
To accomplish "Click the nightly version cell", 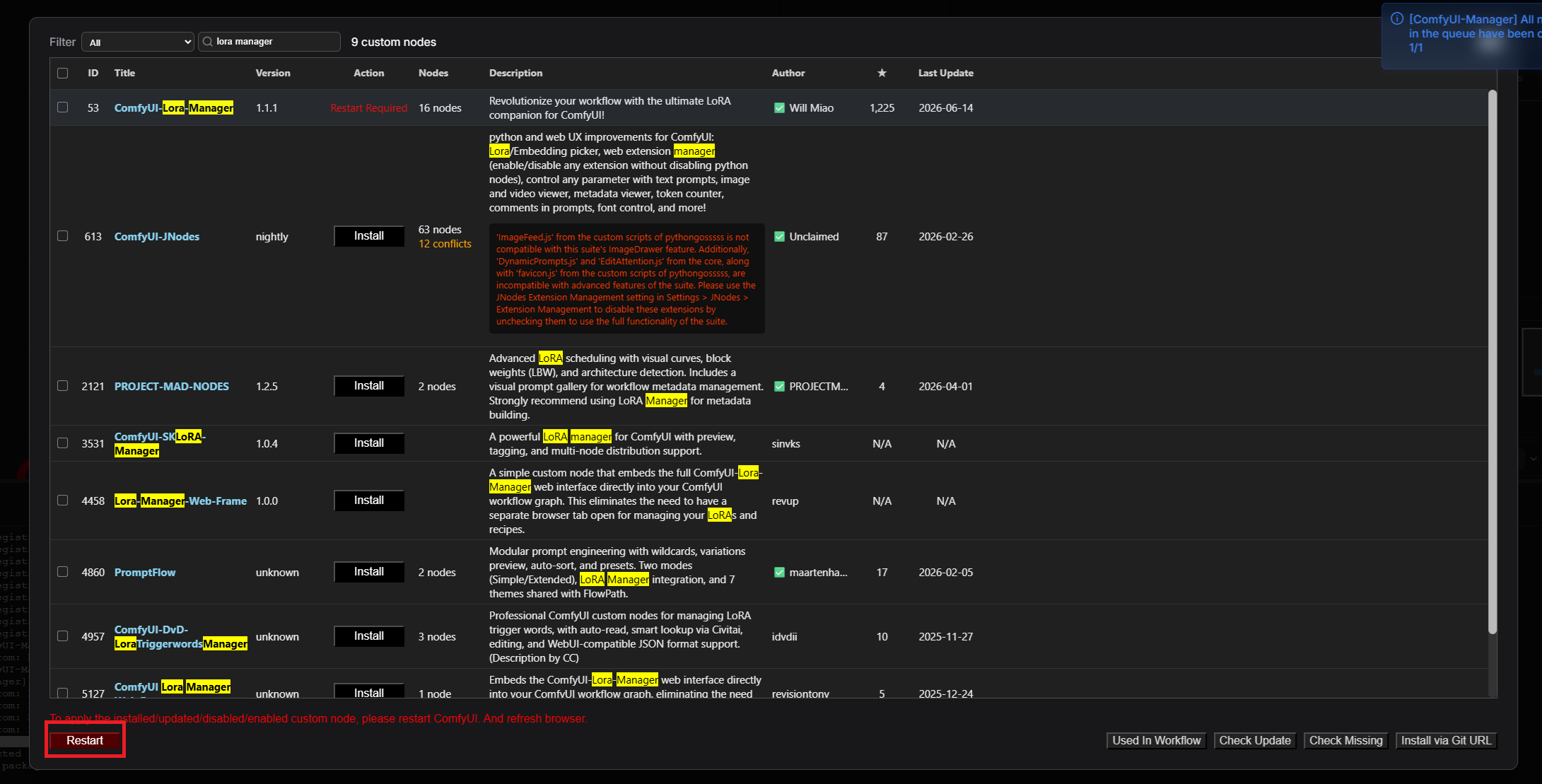I will pyautogui.click(x=272, y=237).
